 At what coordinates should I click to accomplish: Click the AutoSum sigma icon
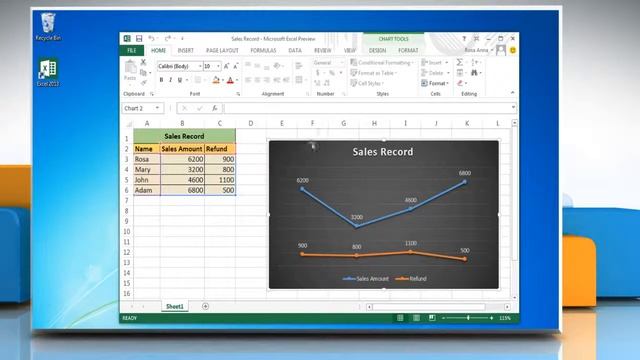click(x=460, y=62)
